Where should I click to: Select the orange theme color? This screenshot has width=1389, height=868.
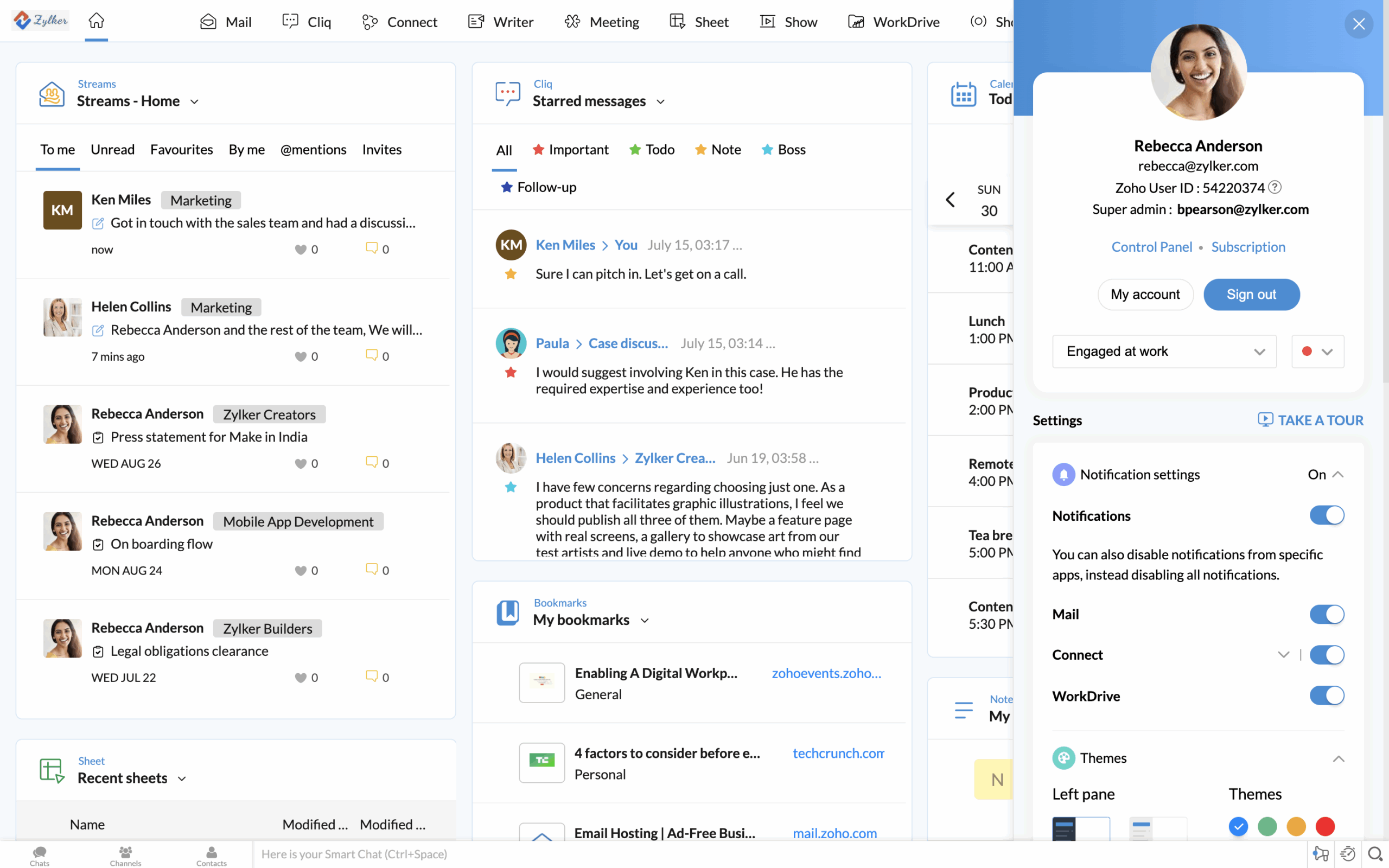[x=1296, y=827]
